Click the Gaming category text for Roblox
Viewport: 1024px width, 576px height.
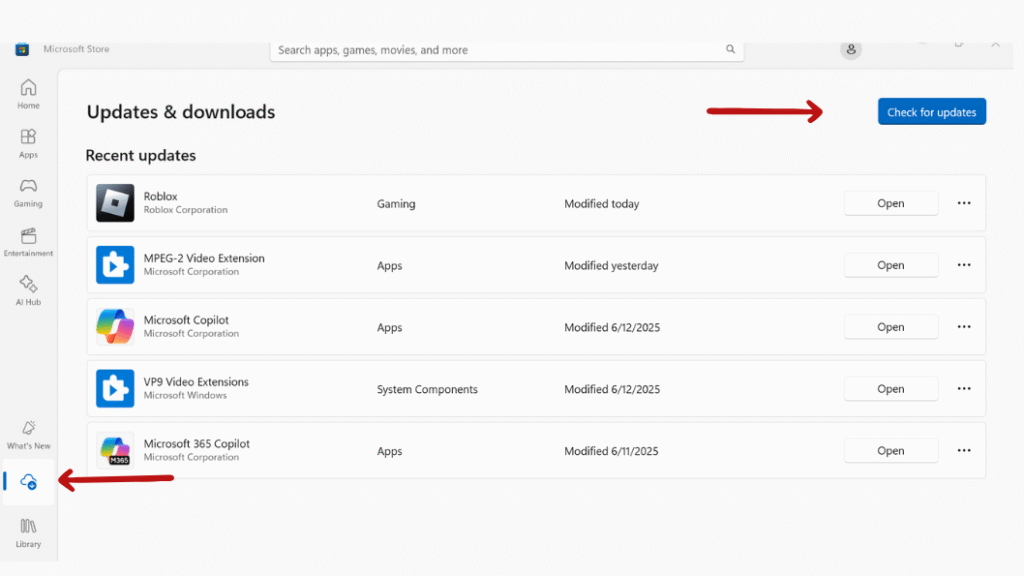coord(396,204)
